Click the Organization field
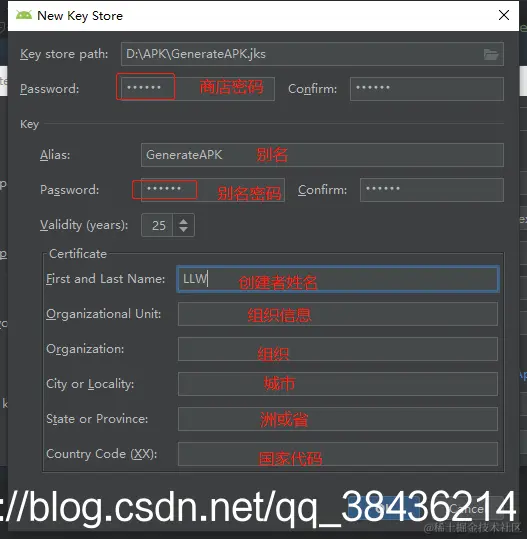This screenshot has width=527, height=539. [338, 349]
